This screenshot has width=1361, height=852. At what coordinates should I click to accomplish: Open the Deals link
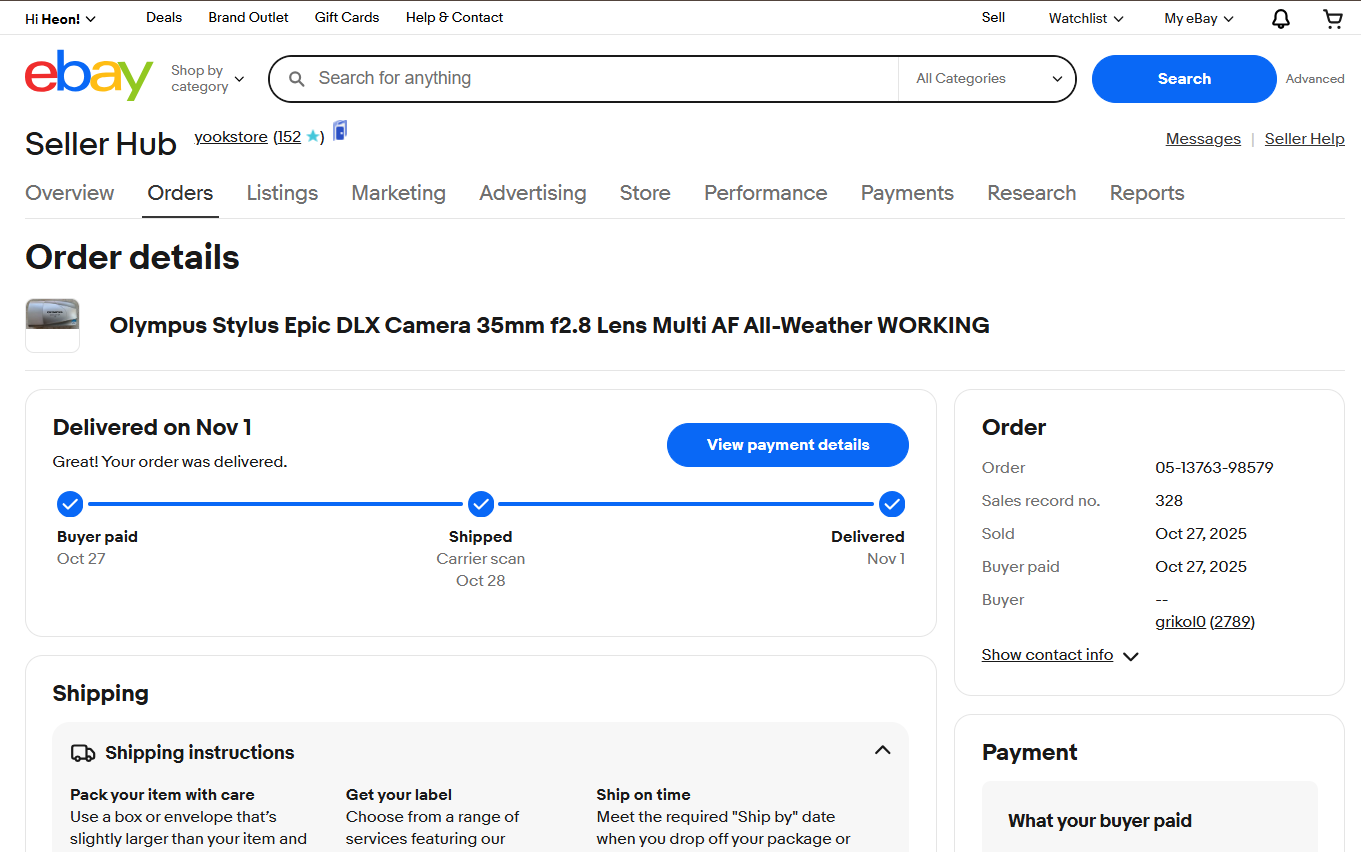point(164,17)
